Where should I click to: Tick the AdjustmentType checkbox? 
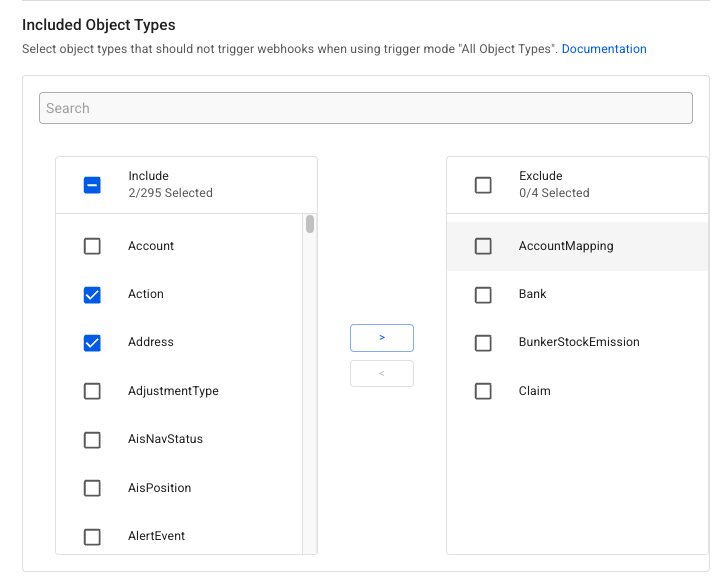92,391
